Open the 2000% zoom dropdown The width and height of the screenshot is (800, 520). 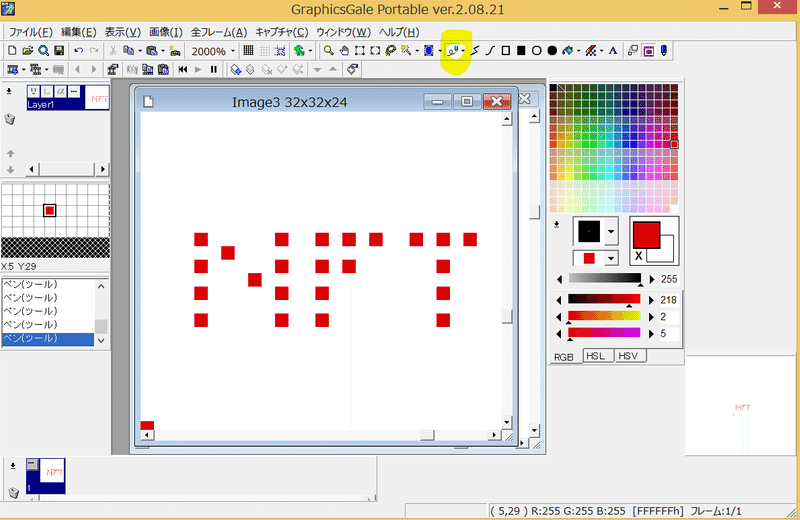click(233, 51)
